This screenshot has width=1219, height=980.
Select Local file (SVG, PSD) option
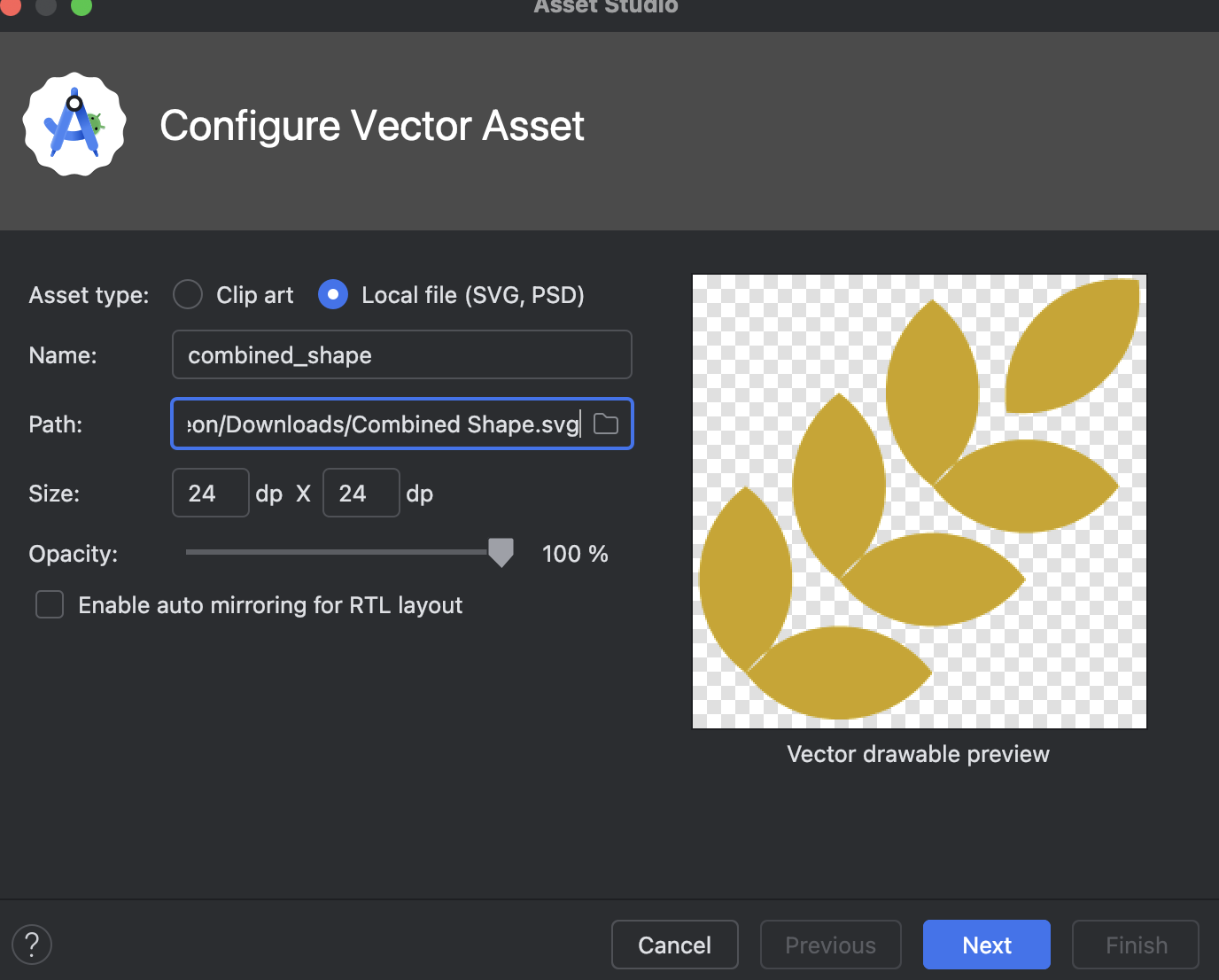[333, 295]
